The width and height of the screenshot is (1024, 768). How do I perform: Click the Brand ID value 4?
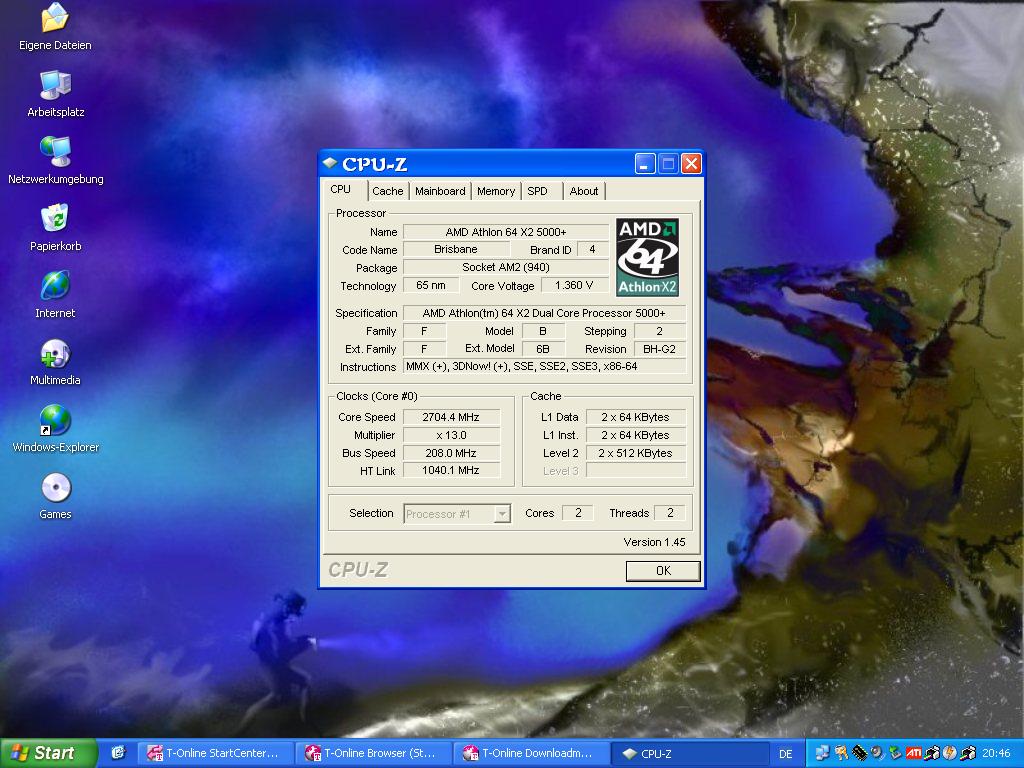click(x=592, y=249)
